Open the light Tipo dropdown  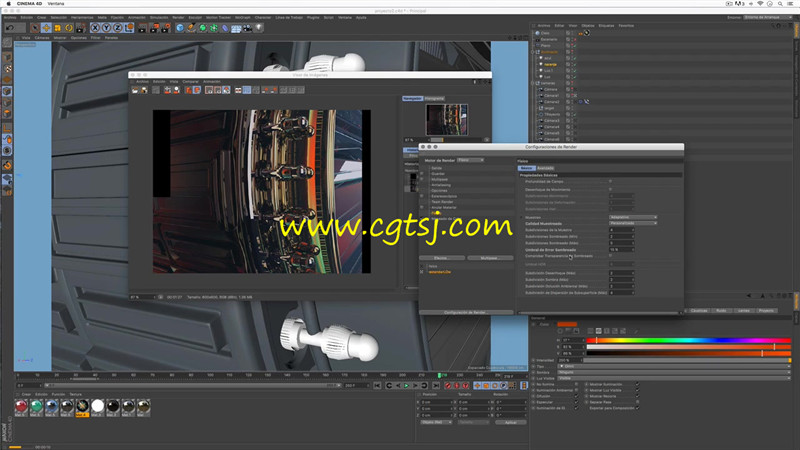pos(673,366)
